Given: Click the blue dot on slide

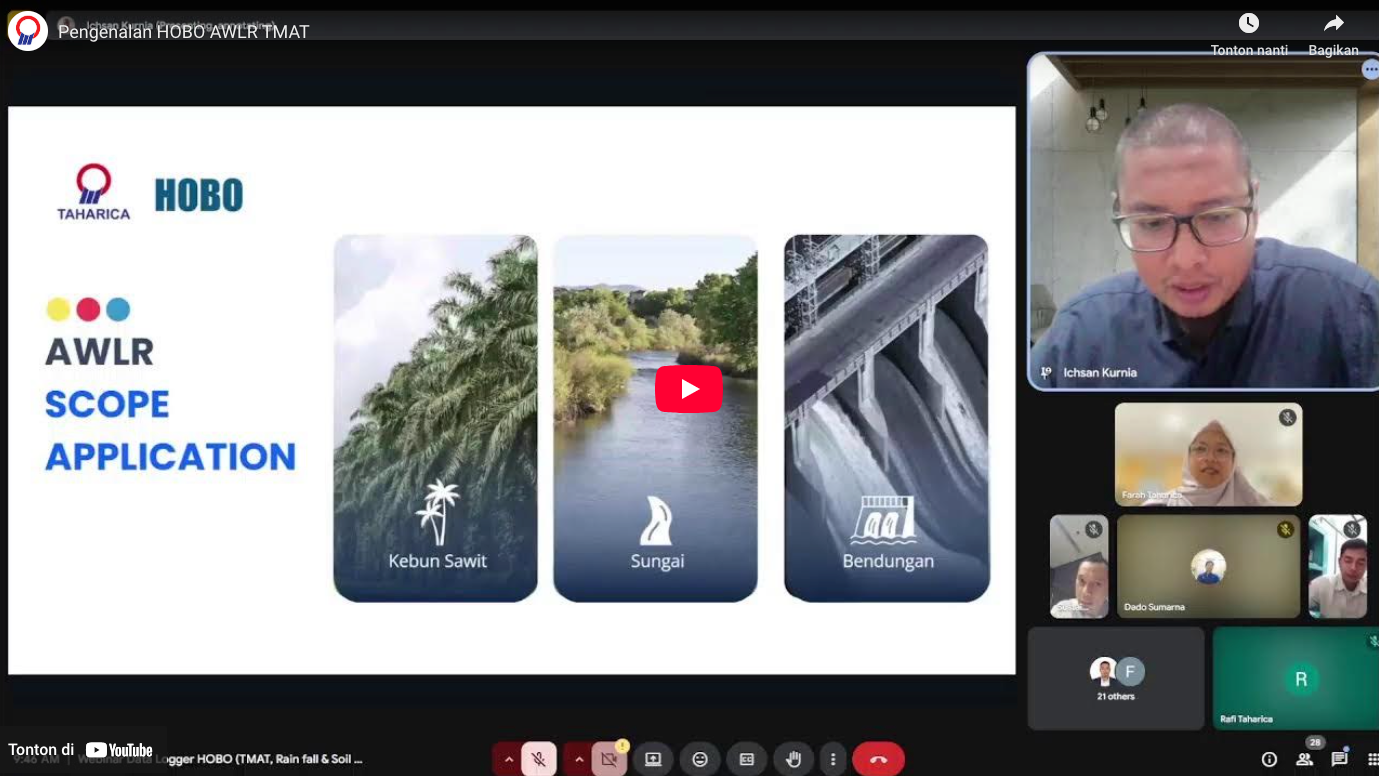Looking at the screenshot, I should point(118,309).
